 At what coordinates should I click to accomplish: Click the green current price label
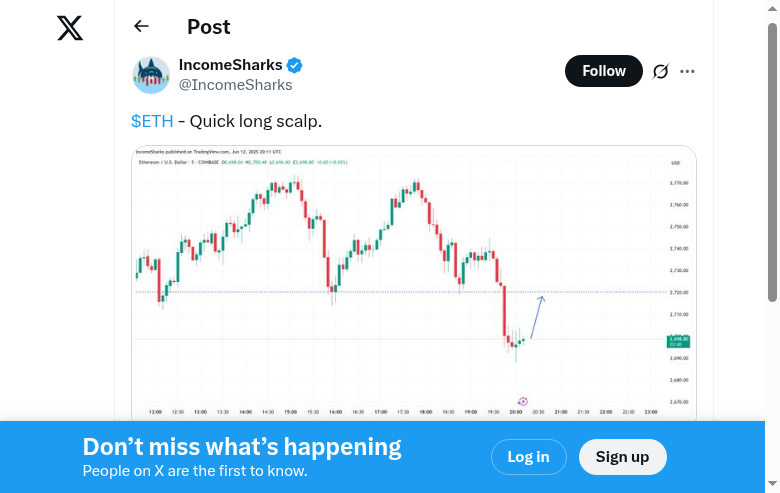[x=678, y=341]
